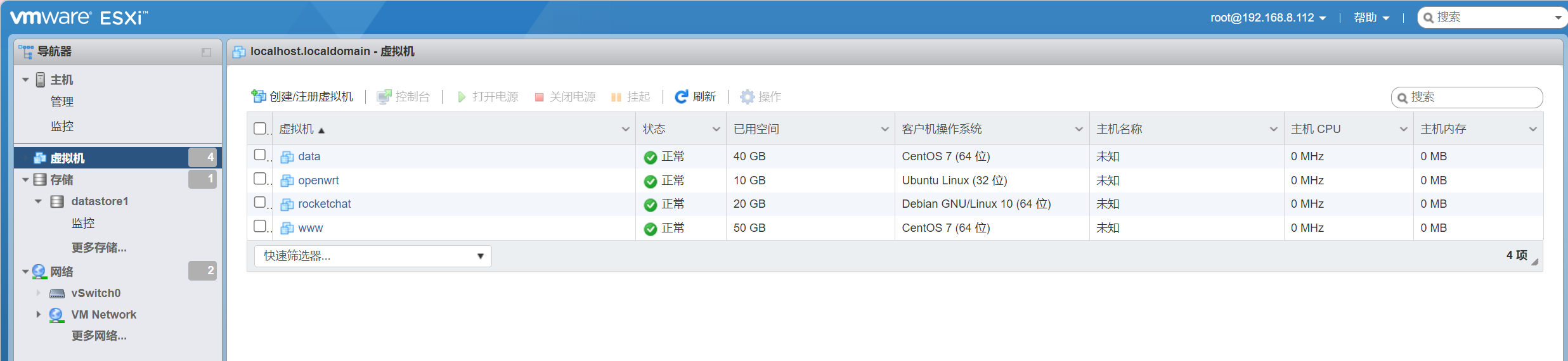This screenshot has height=361, width=1568.
Task: Open the www virtual machine link
Action: point(311,228)
